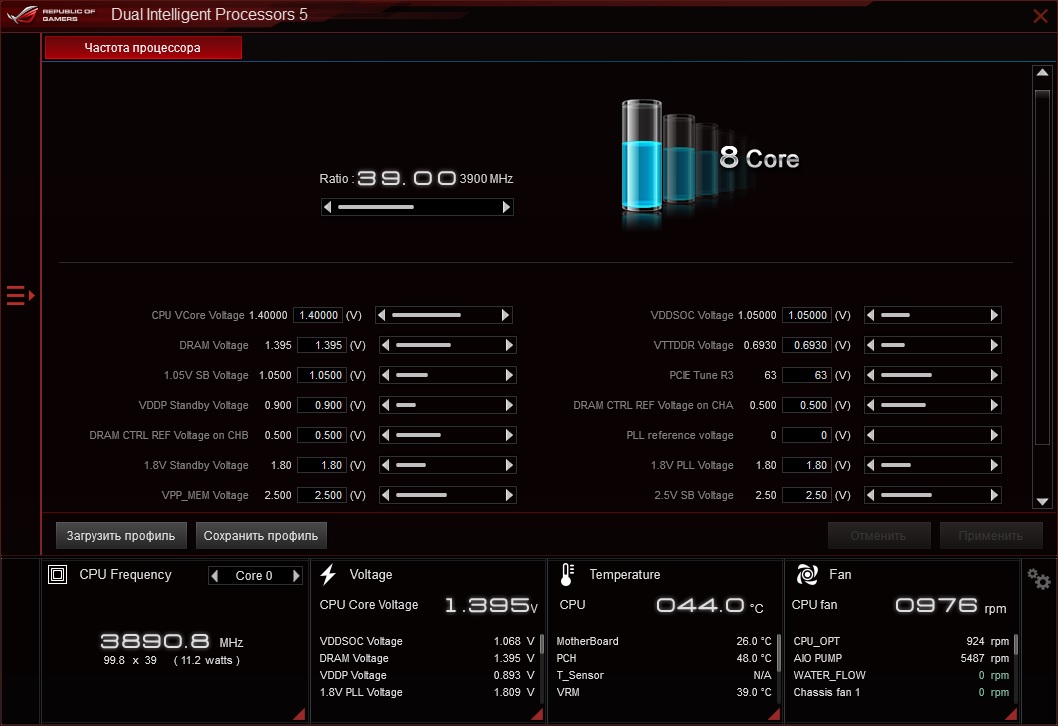Increase VDDSOC Voltage with right arrow
The height and width of the screenshot is (726, 1058).
(994, 315)
